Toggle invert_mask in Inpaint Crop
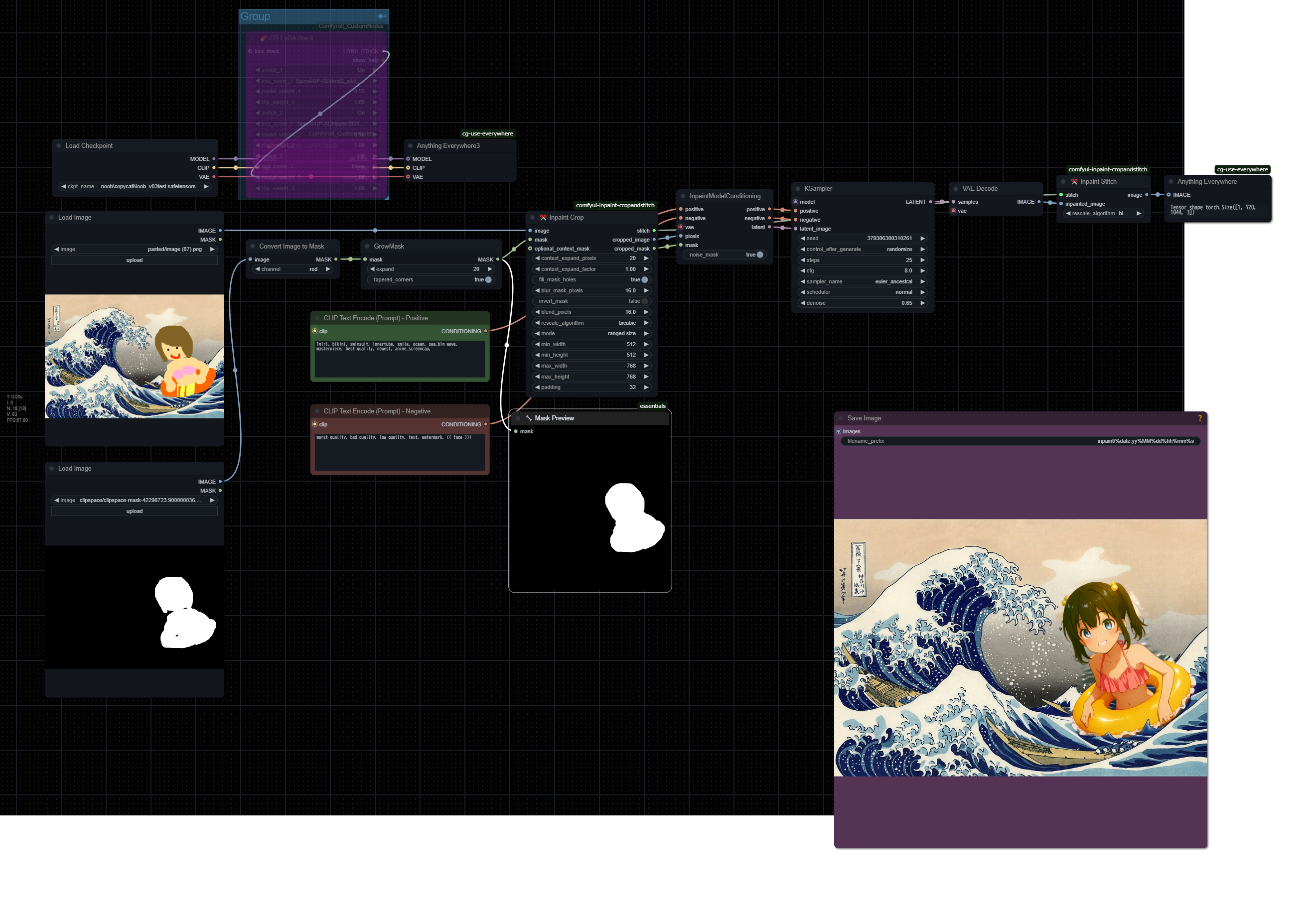Image resolution: width=1316 pixels, height=906 pixels. tap(592, 301)
